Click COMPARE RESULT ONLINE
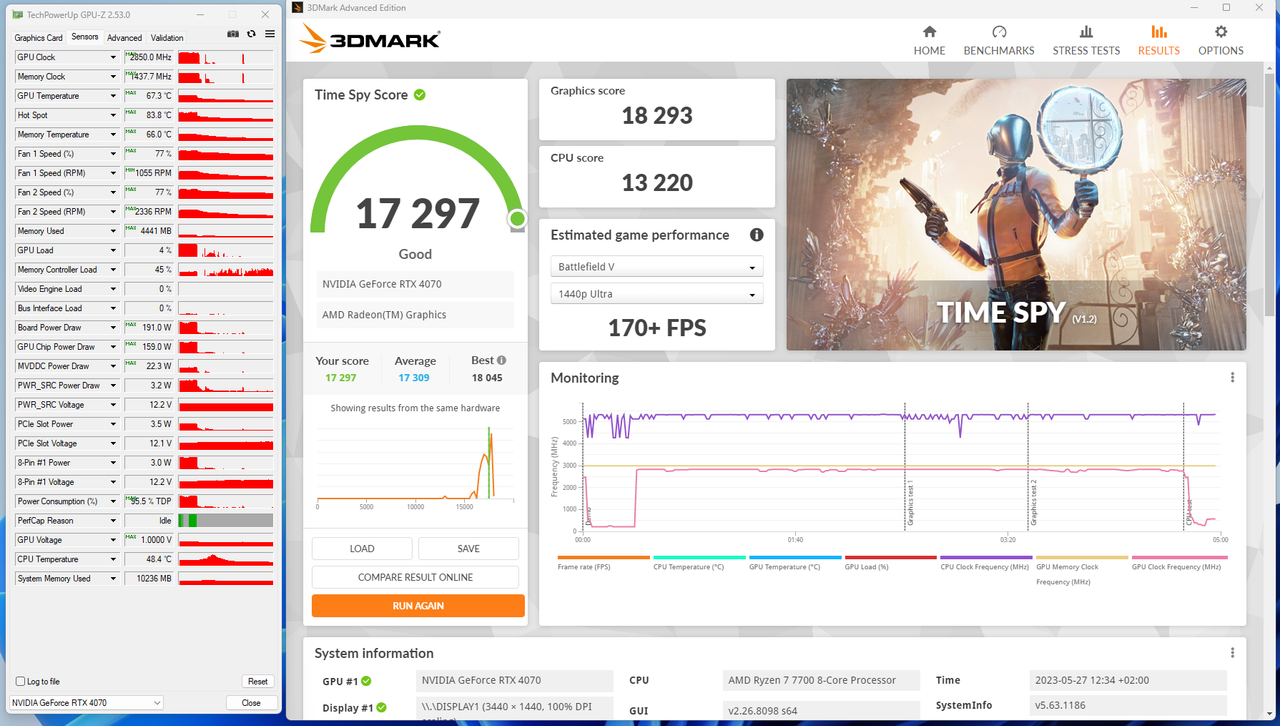 (x=417, y=577)
